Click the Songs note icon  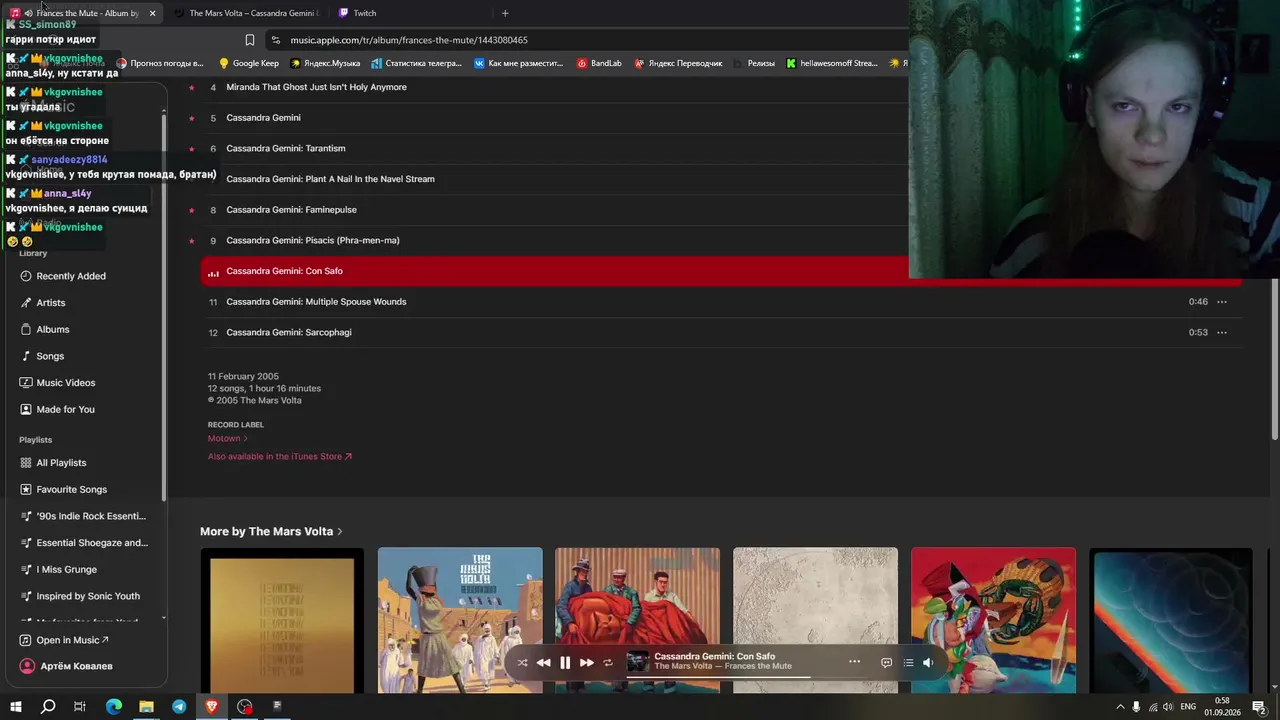pyautogui.click(x=26, y=356)
